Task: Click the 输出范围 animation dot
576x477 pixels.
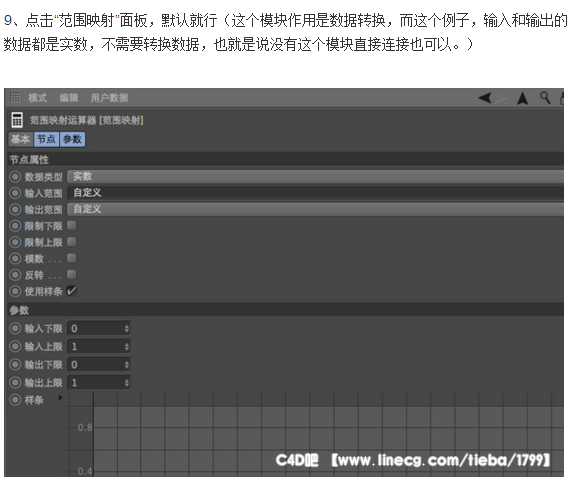Action: click(x=15, y=209)
